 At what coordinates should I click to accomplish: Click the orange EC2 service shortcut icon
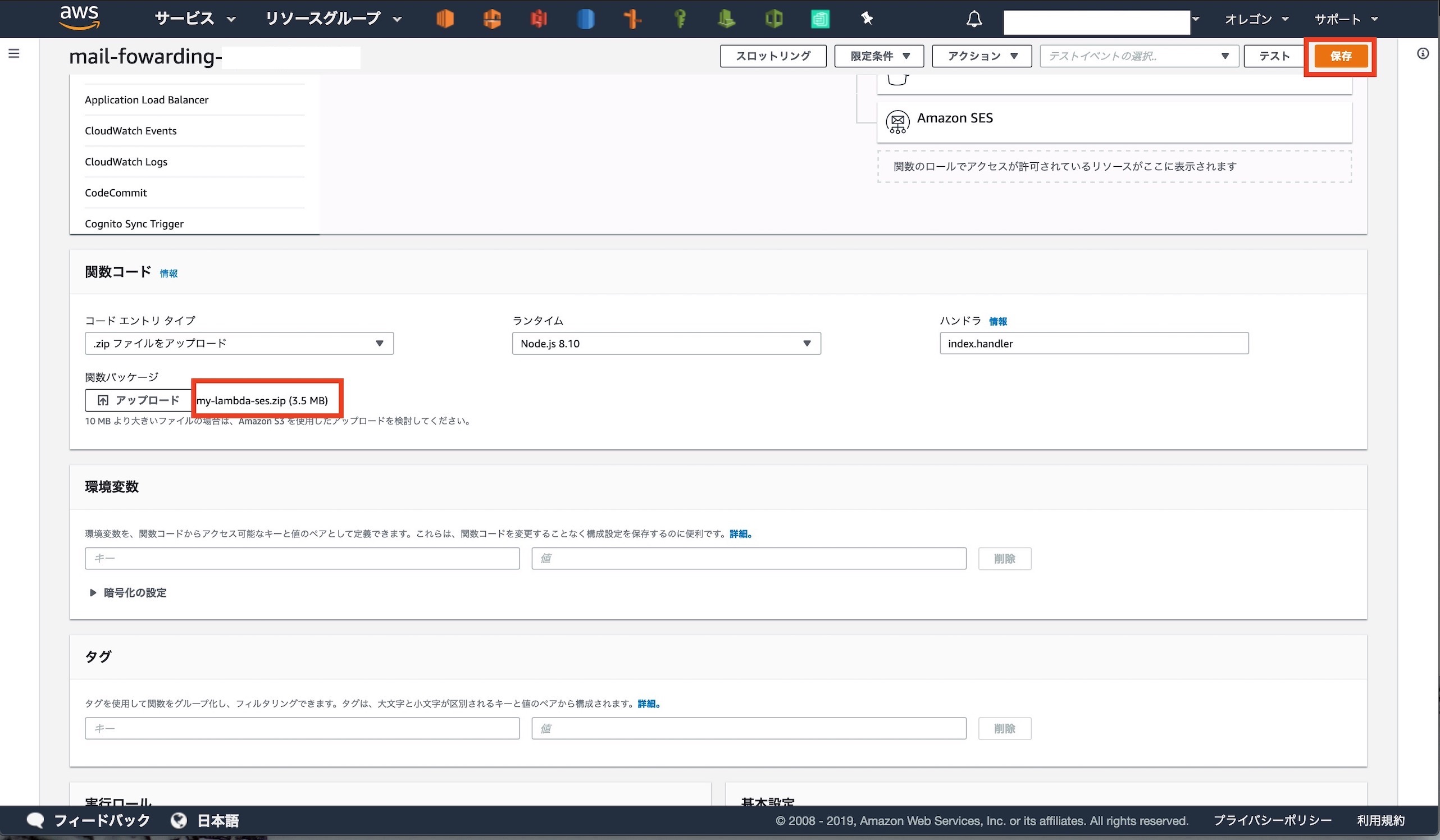point(445,19)
